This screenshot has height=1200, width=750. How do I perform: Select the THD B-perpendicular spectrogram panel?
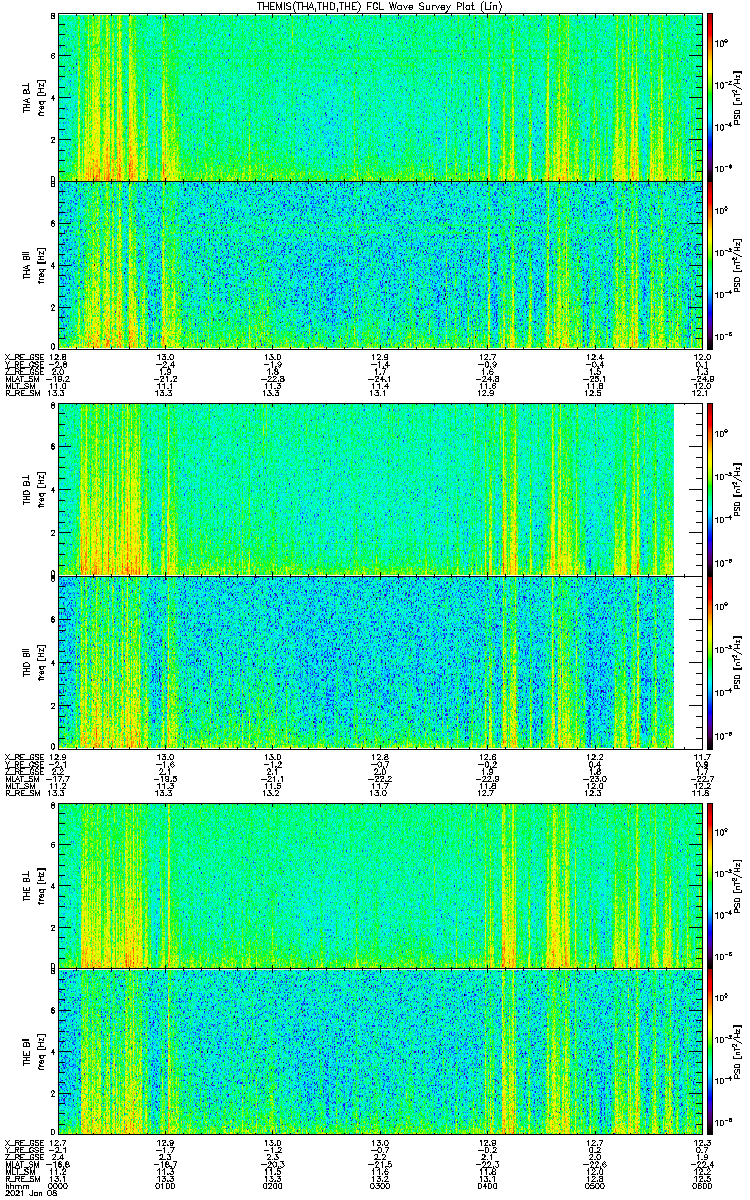tap(382, 490)
